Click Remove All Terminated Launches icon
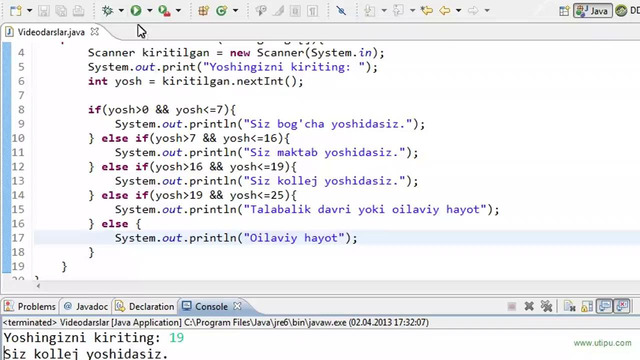 (x=547, y=307)
